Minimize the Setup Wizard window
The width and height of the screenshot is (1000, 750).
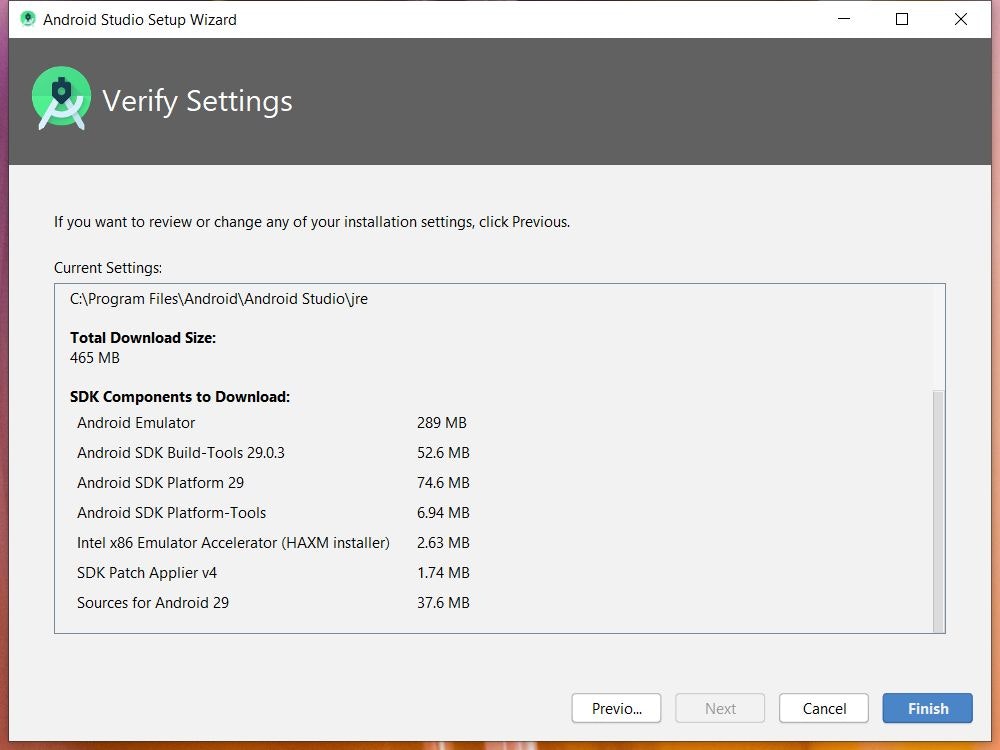coord(844,19)
